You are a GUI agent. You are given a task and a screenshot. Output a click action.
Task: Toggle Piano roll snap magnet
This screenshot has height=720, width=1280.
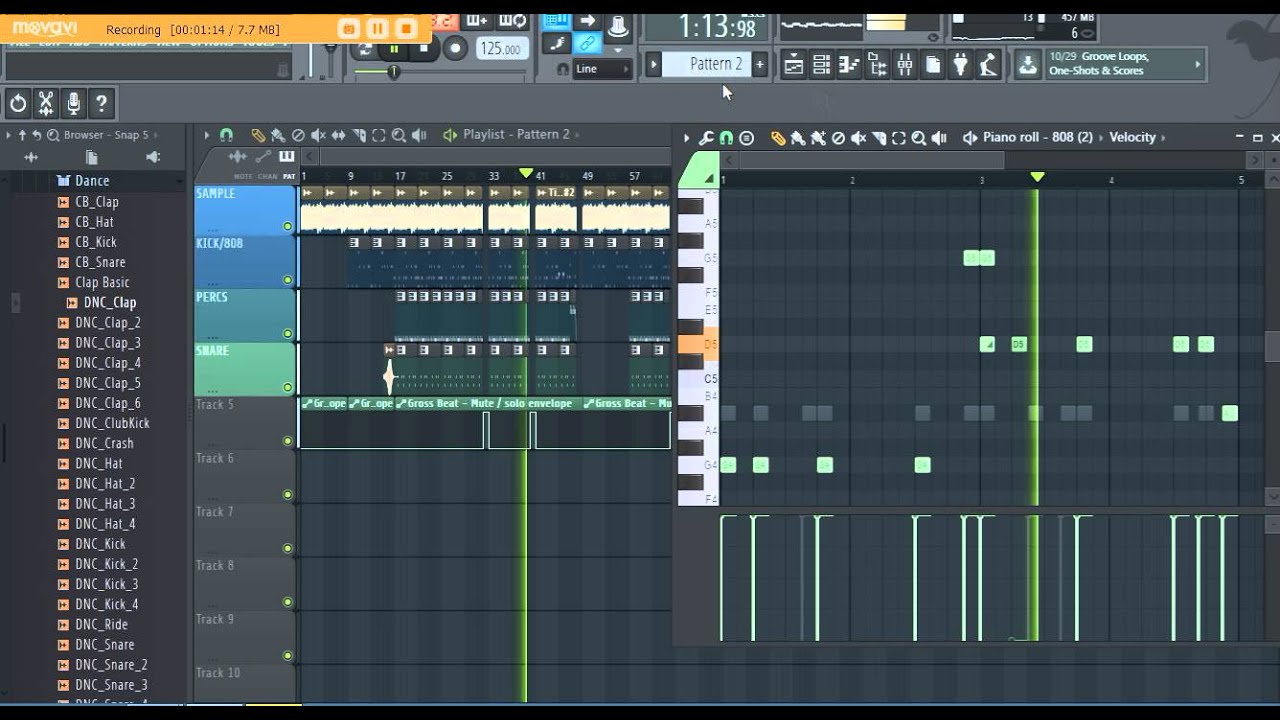[x=726, y=138]
